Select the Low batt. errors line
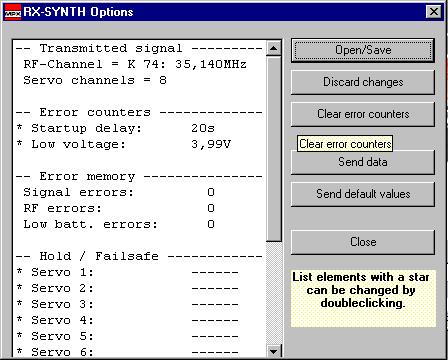Viewport: 448px width, 360px height. click(140, 224)
